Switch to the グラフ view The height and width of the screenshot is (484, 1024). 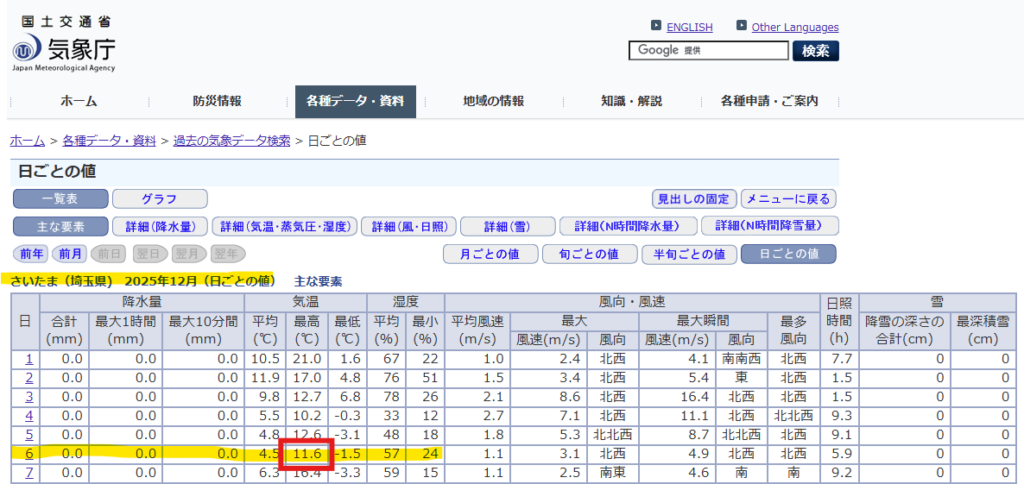(159, 199)
